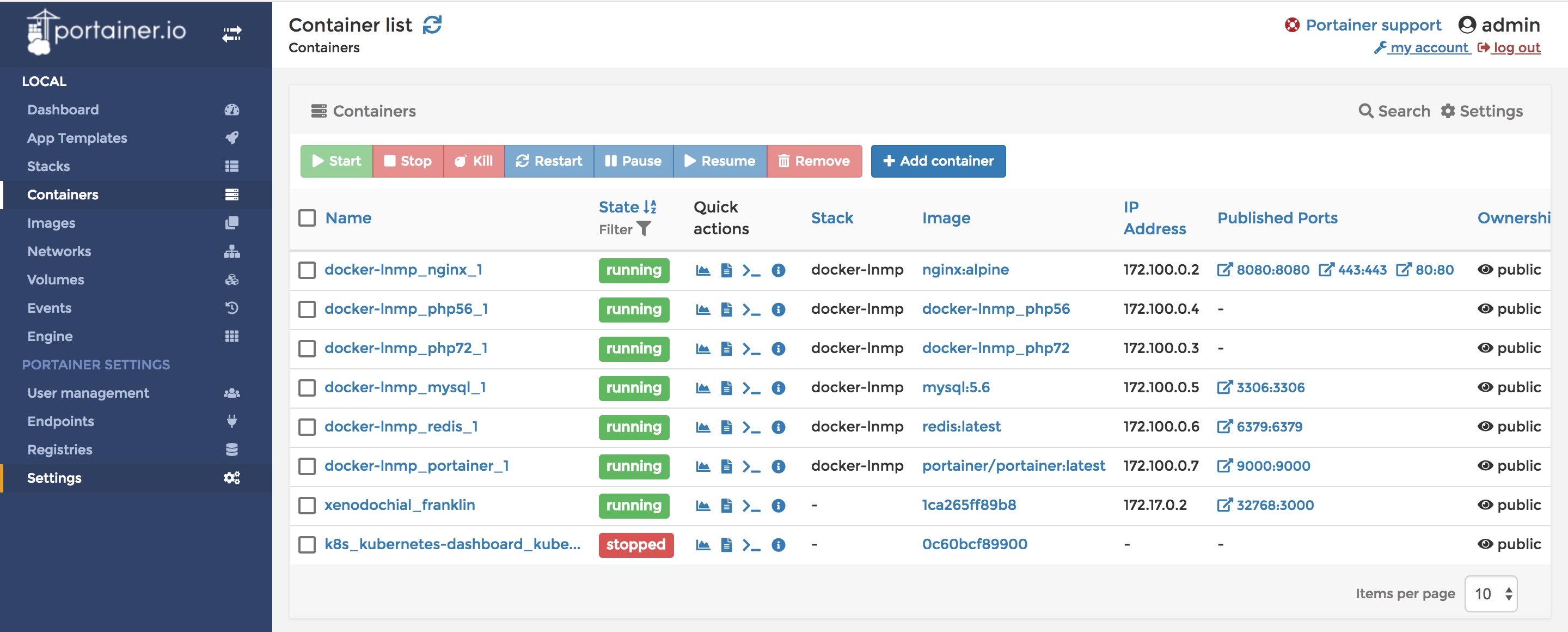This screenshot has height=632, width=1568.
Task: Open the console icon for the k8s_kubernetes-dashboard container
Action: 751,545
